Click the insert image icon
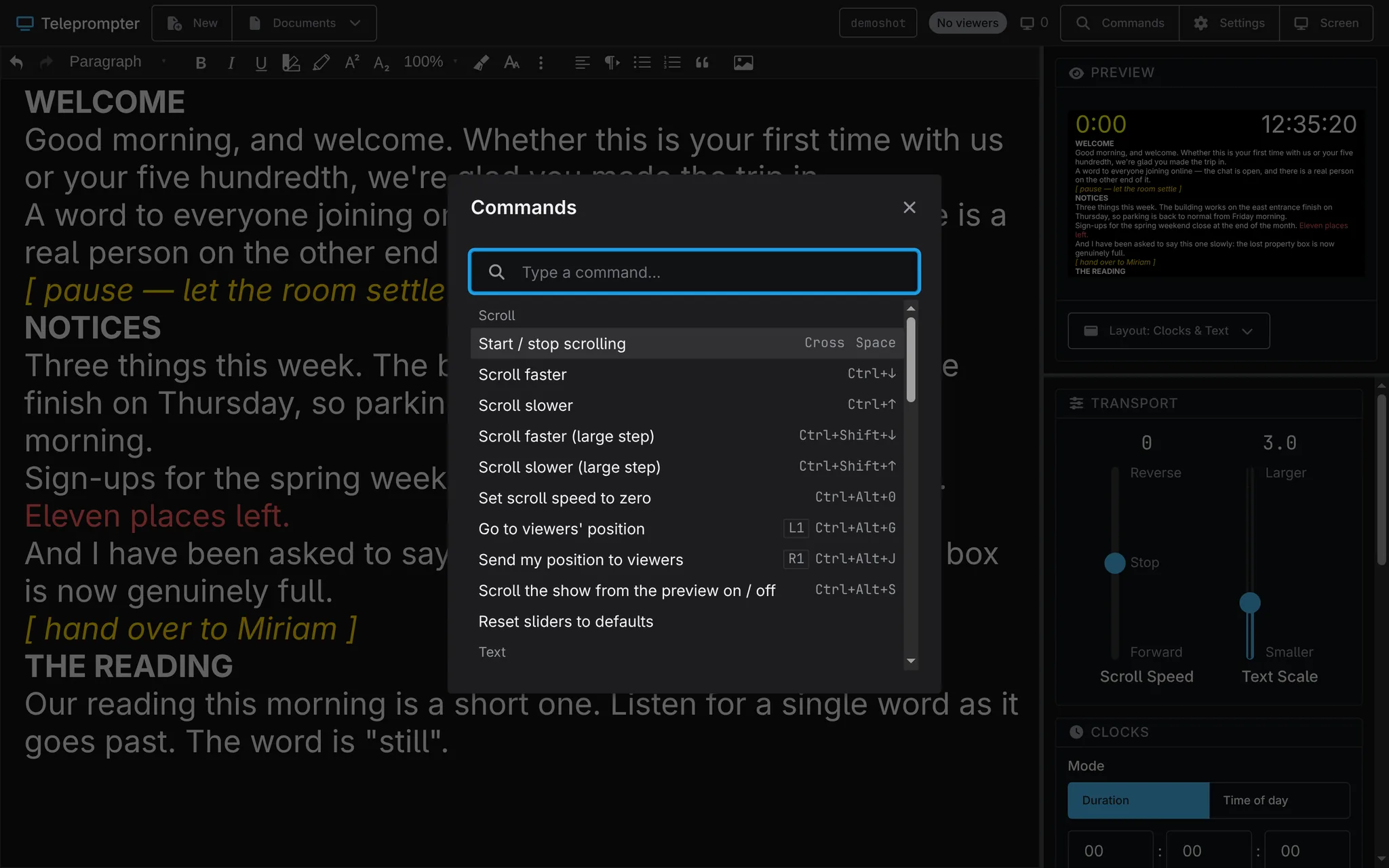The image size is (1389, 868). pyautogui.click(x=743, y=62)
